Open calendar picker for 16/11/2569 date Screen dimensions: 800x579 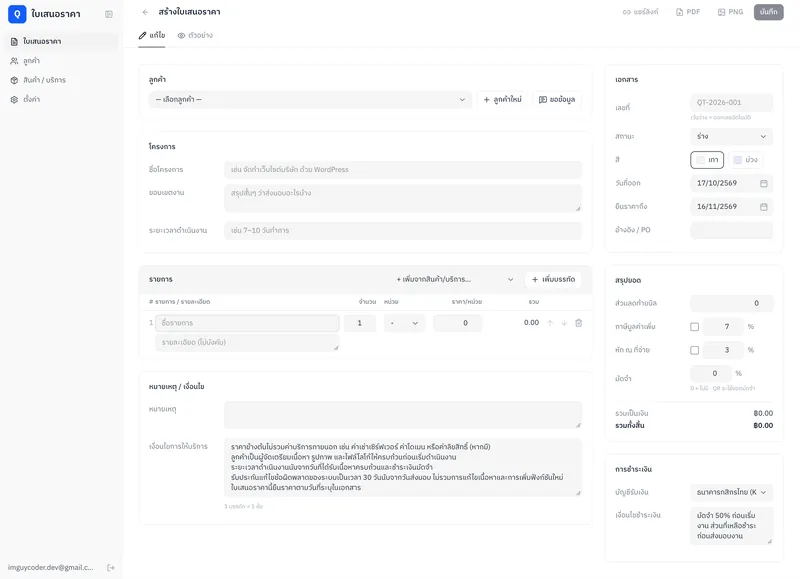tap(764, 207)
